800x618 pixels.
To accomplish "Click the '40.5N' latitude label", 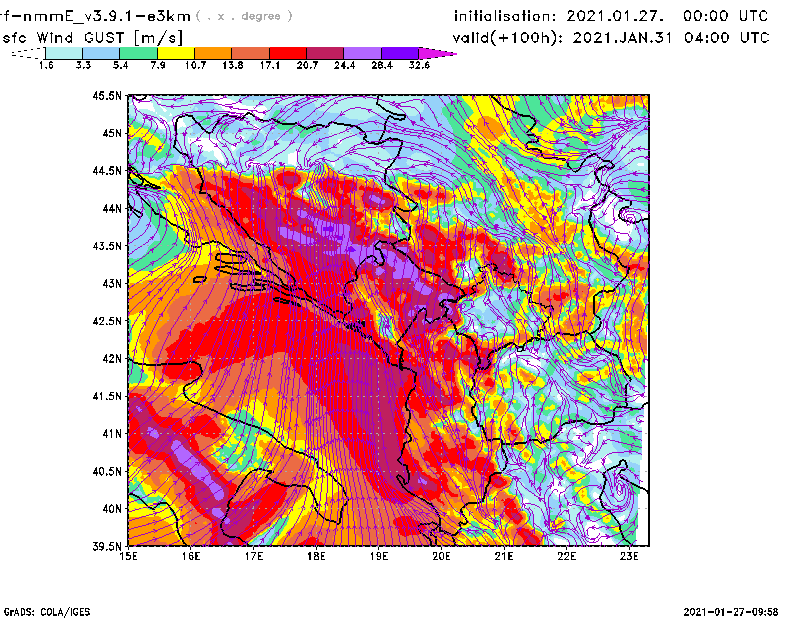I will click(x=107, y=472).
